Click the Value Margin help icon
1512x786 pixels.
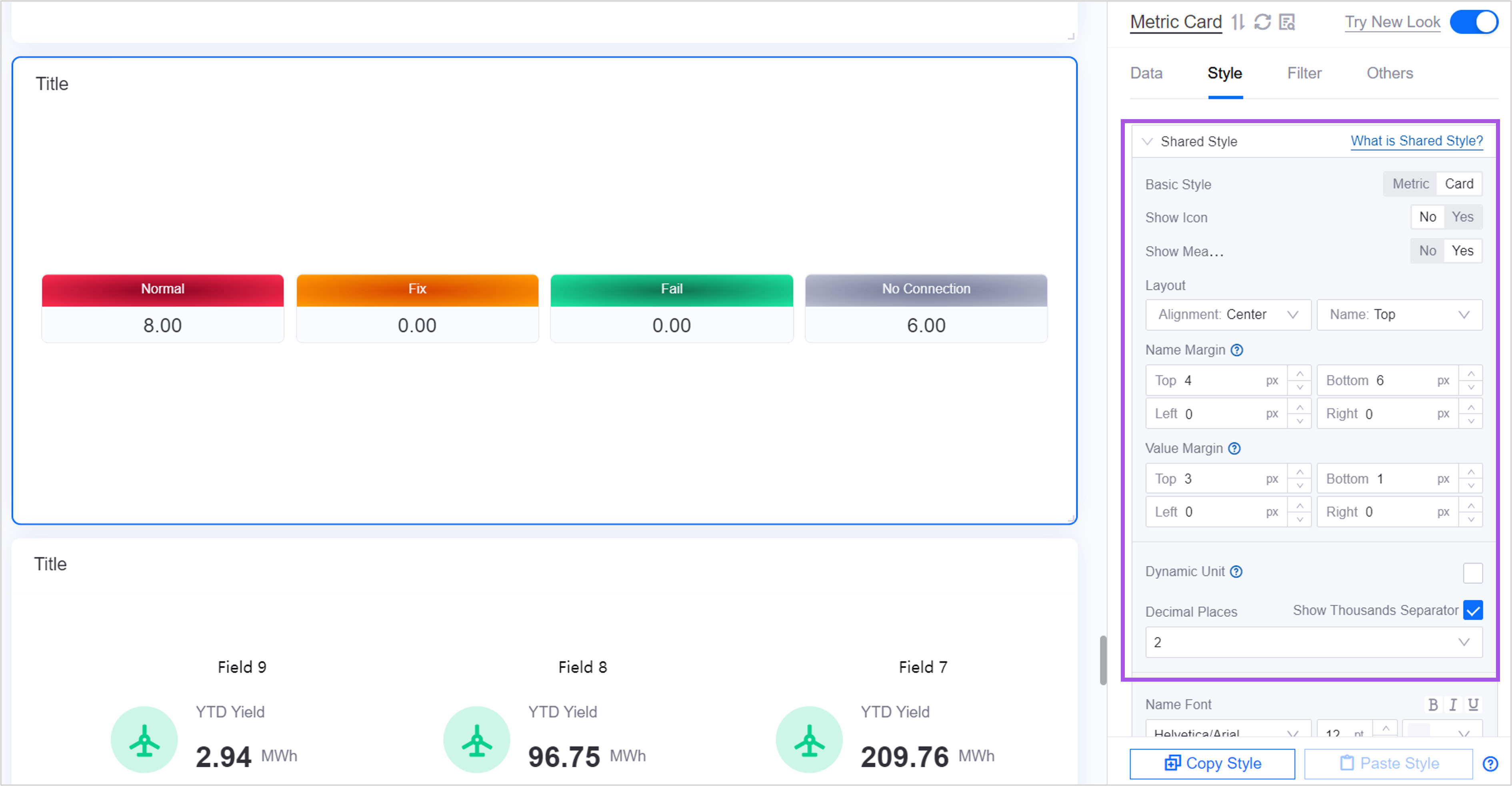coord(1234,449)
